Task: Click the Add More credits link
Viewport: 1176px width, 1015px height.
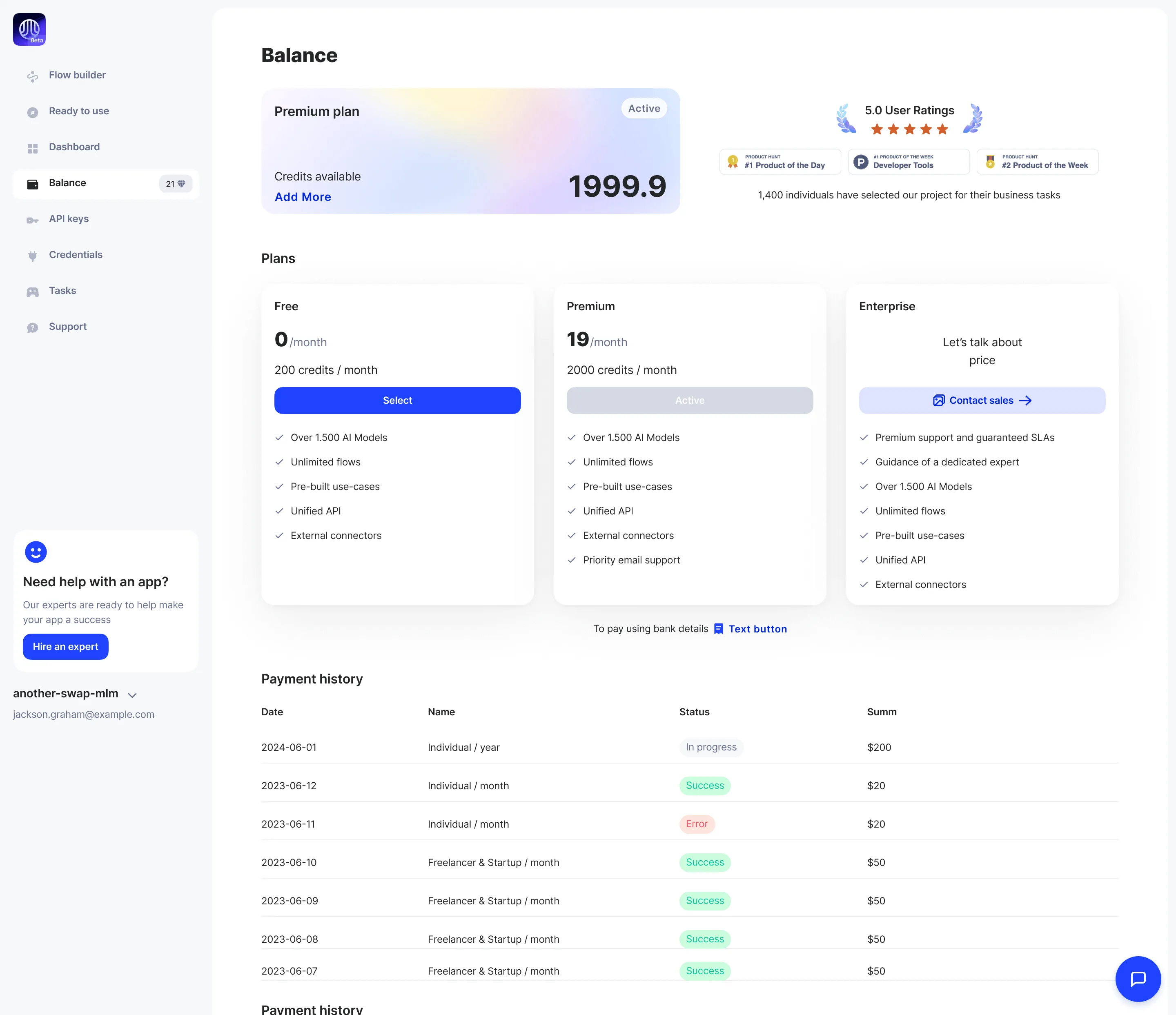Action: pos(303,196)
